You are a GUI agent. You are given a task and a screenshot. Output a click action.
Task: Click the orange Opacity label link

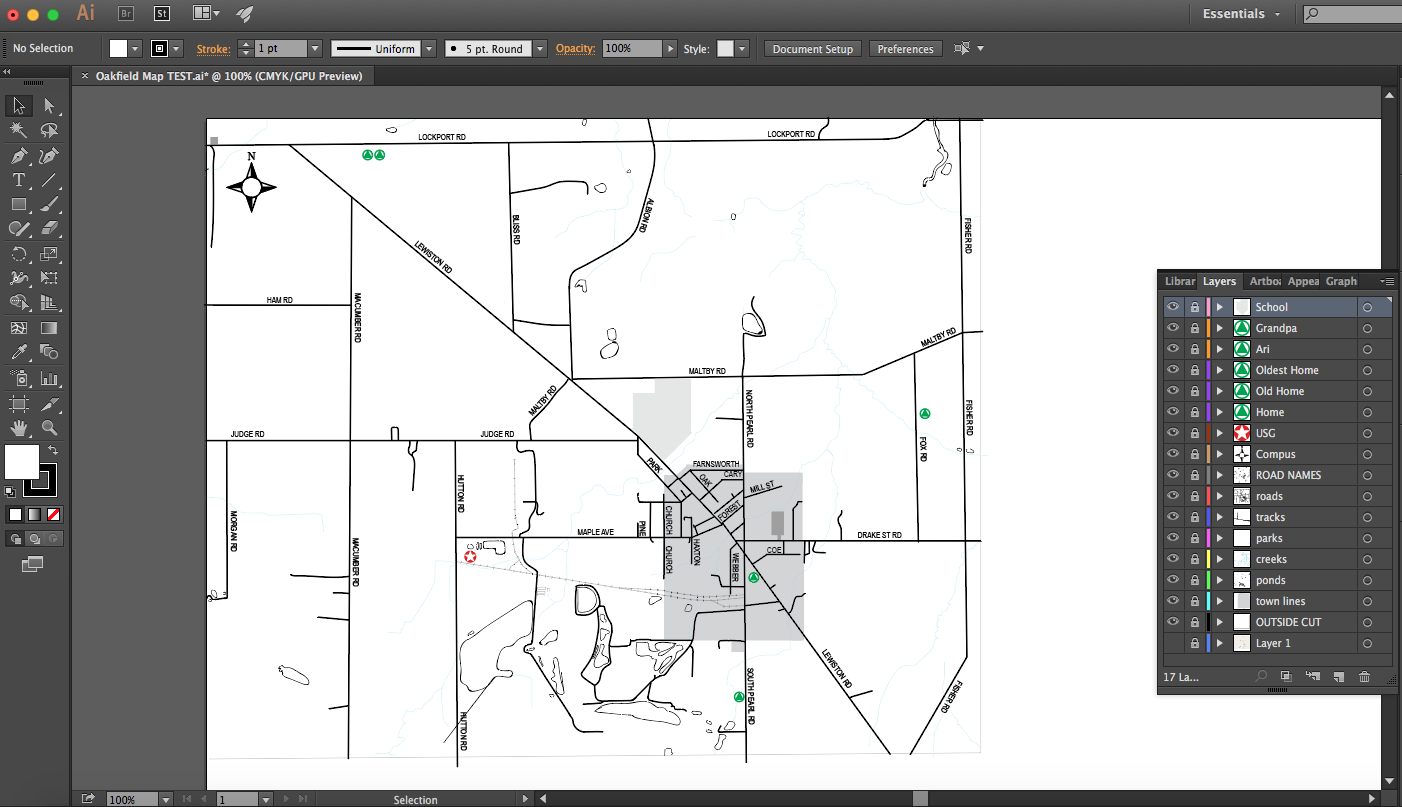576,48
